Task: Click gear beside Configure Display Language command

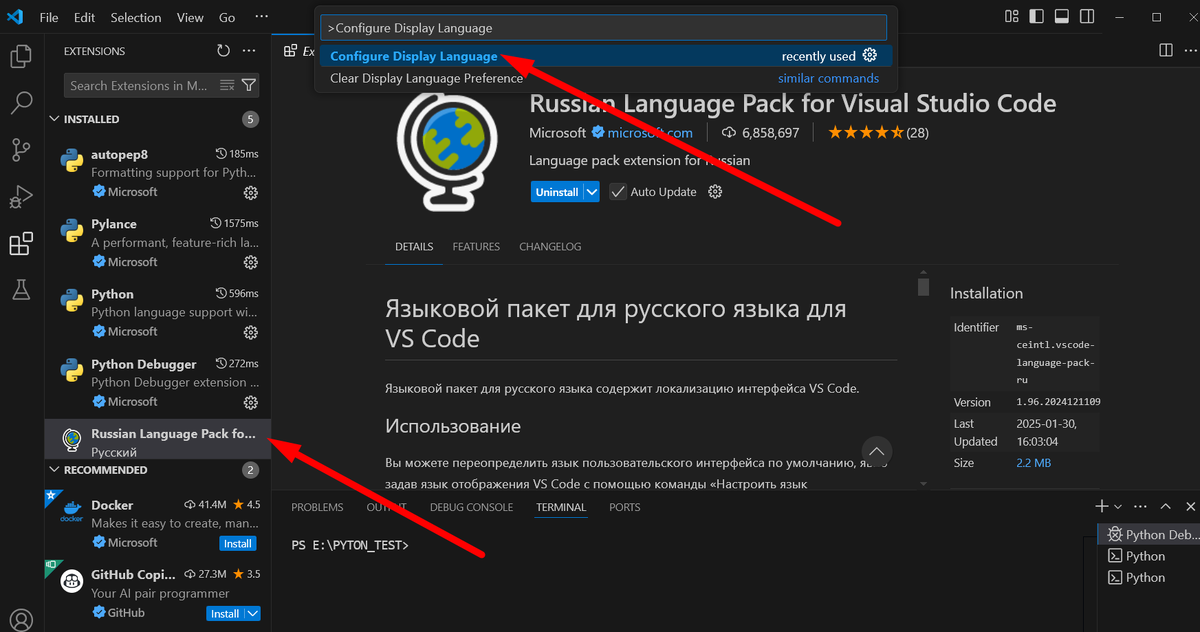Action: [x=870, y=56]
